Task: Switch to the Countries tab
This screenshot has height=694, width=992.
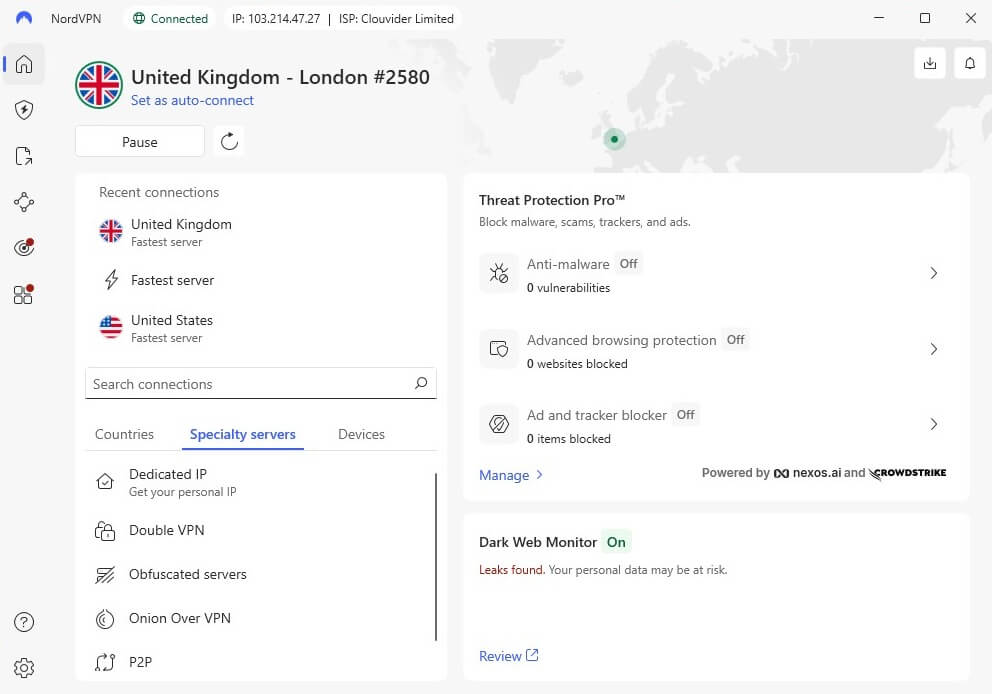Action: pos(124,434)
